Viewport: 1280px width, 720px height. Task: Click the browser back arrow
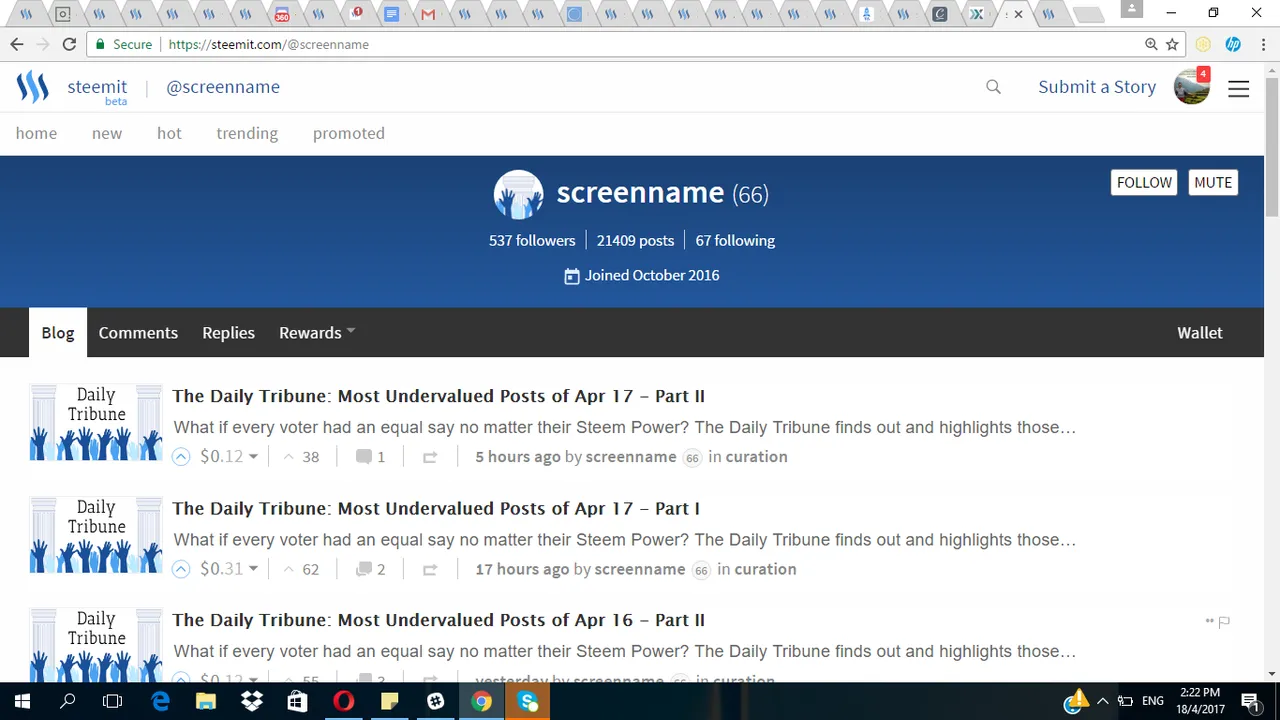(17, 44)
